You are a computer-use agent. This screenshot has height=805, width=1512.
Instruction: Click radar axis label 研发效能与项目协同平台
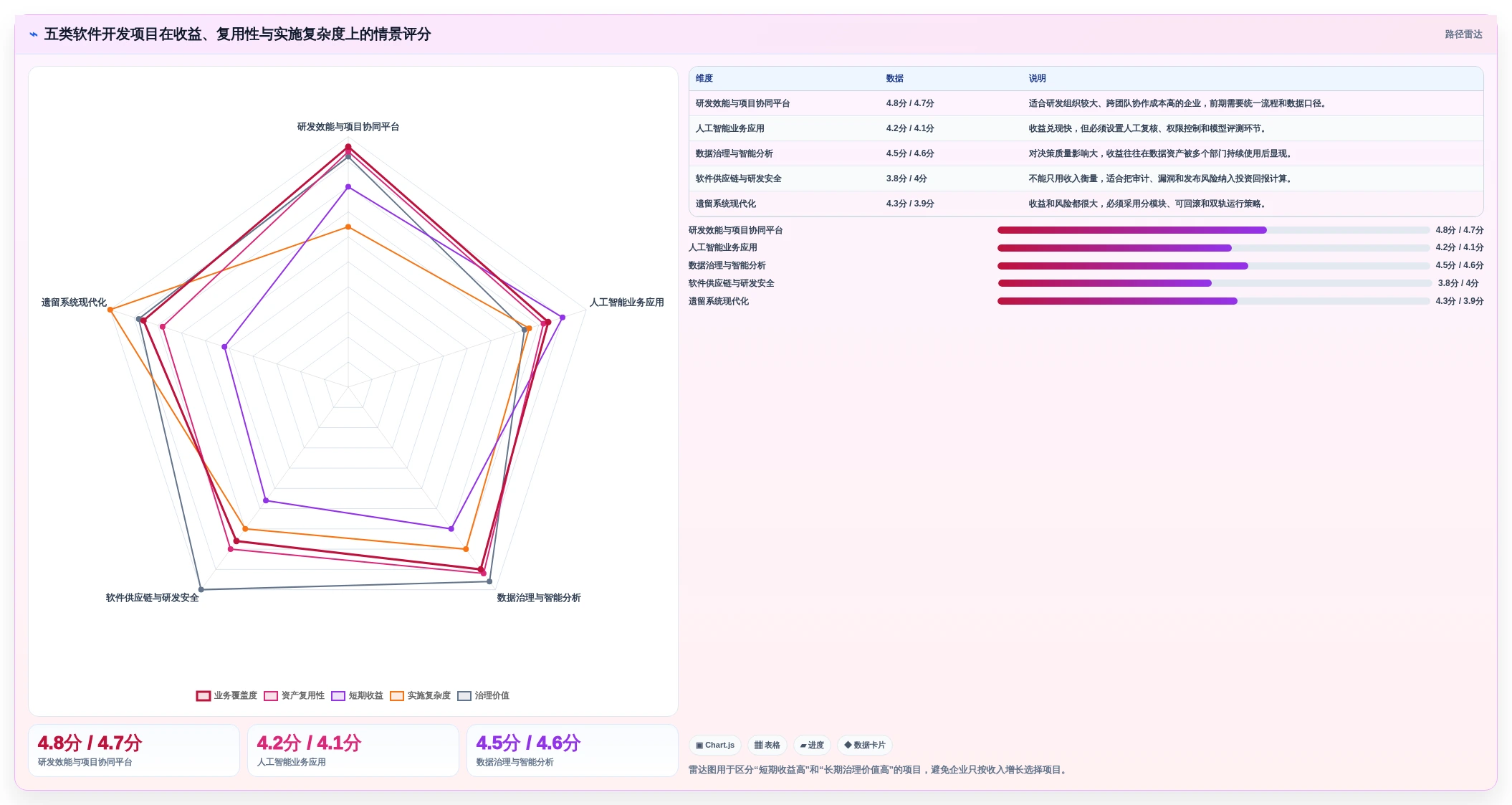tap(348, 127)
